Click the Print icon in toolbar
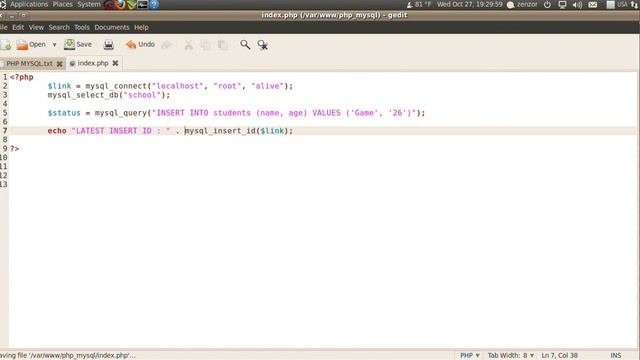Viewport: 640px width, 360px height. 109,44
